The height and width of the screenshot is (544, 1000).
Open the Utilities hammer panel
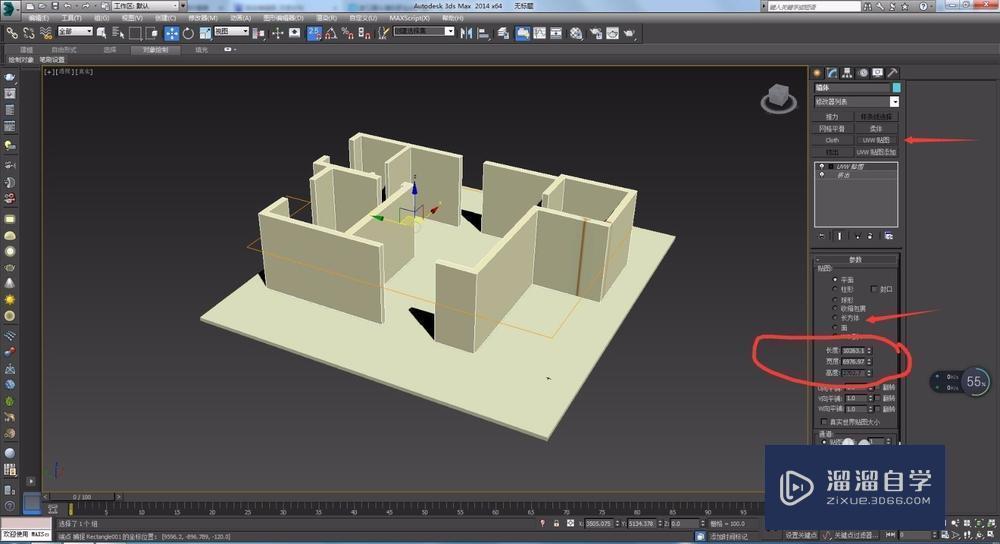click(893, 73)
